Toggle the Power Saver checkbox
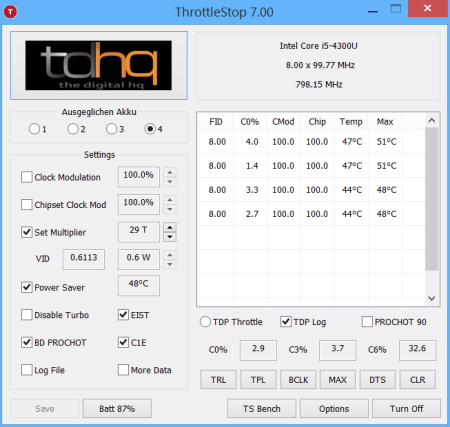This screenshot has width=450, height=427. [27, 287]
